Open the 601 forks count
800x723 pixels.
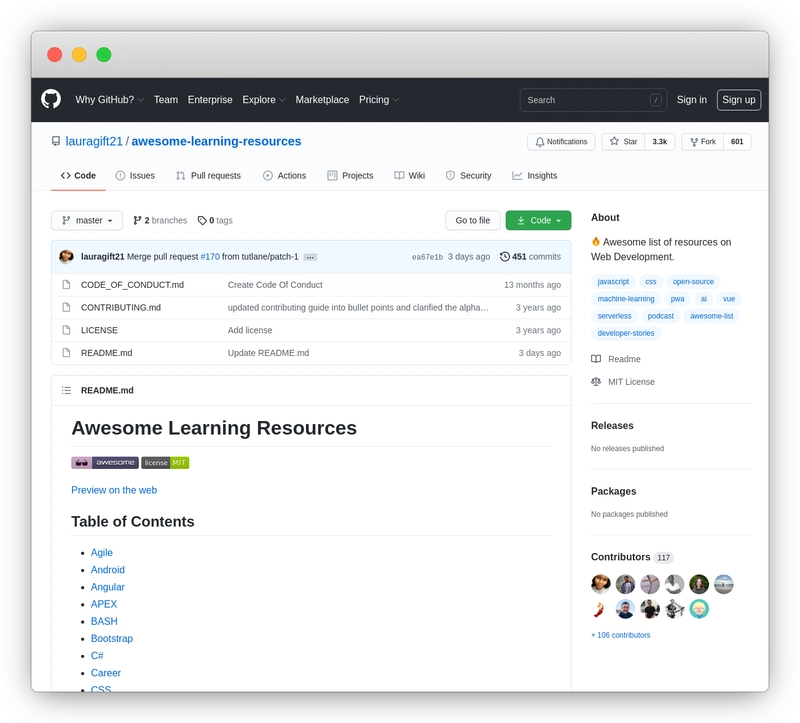(737, 142)
